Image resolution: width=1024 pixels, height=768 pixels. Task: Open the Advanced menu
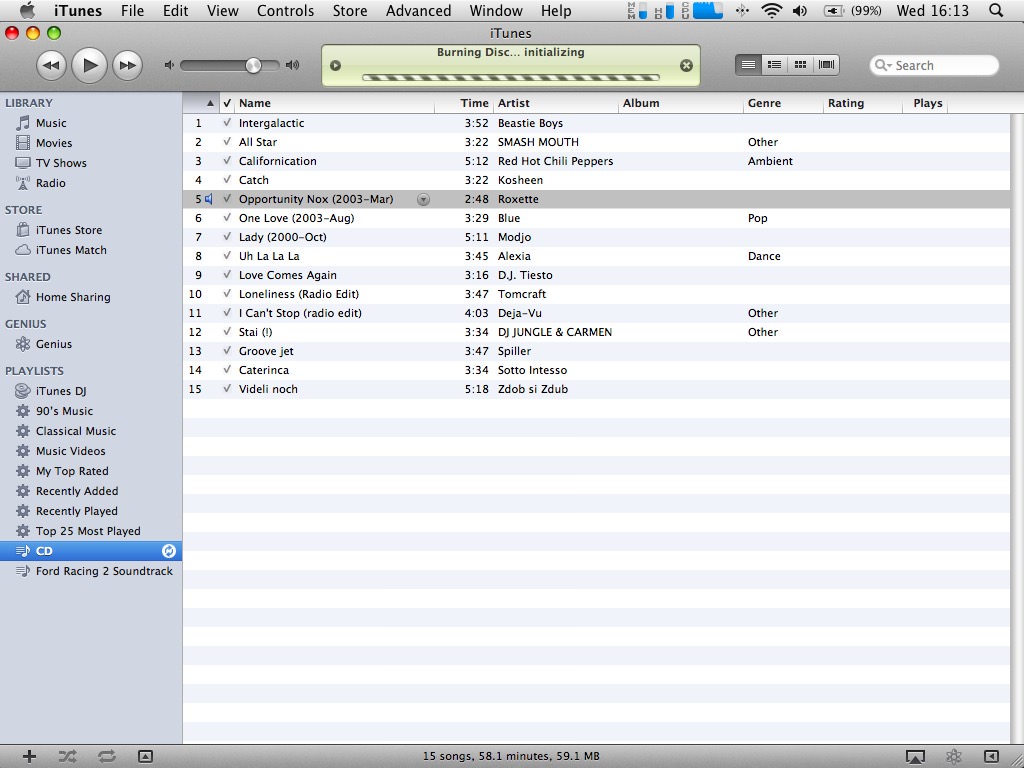418,10
